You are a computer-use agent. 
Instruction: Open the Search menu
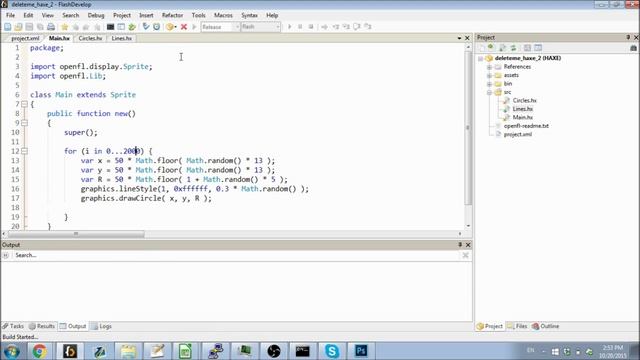tap(71, 15)
